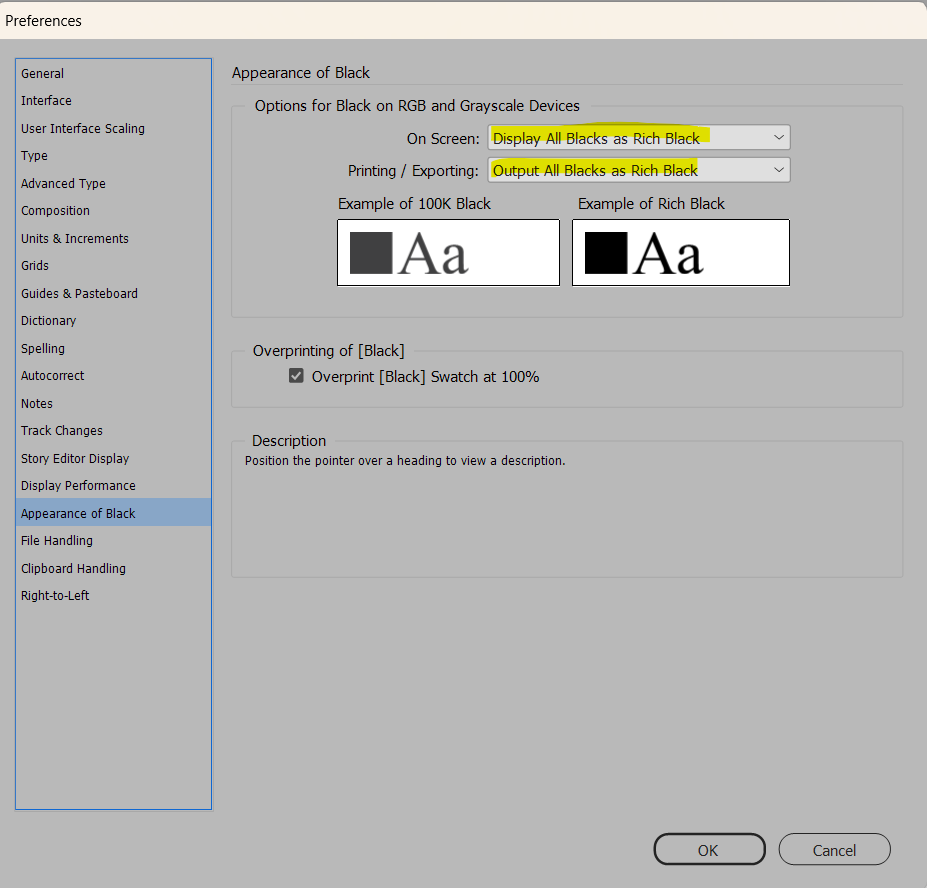Click 'Options for Black on RGB' group heading

417,106
